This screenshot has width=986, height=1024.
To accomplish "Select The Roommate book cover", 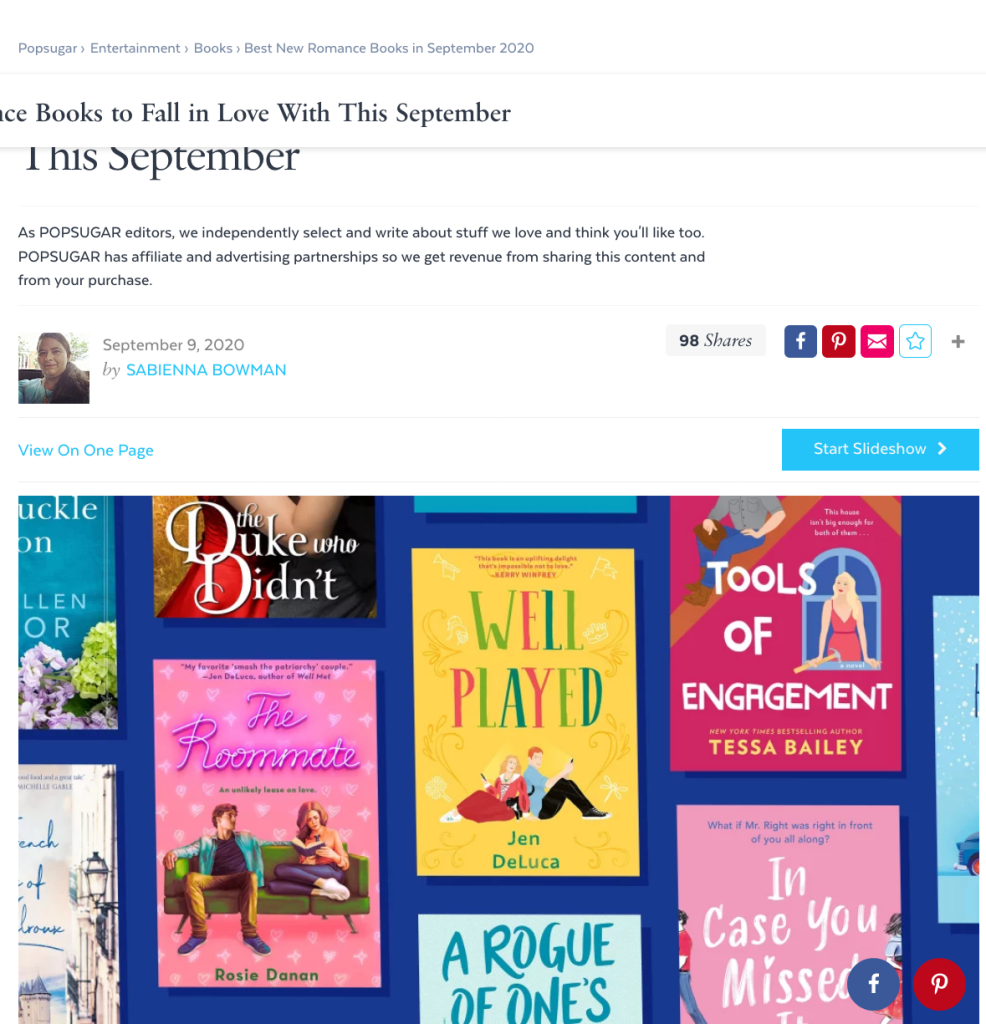I will (x=266, y=823).
